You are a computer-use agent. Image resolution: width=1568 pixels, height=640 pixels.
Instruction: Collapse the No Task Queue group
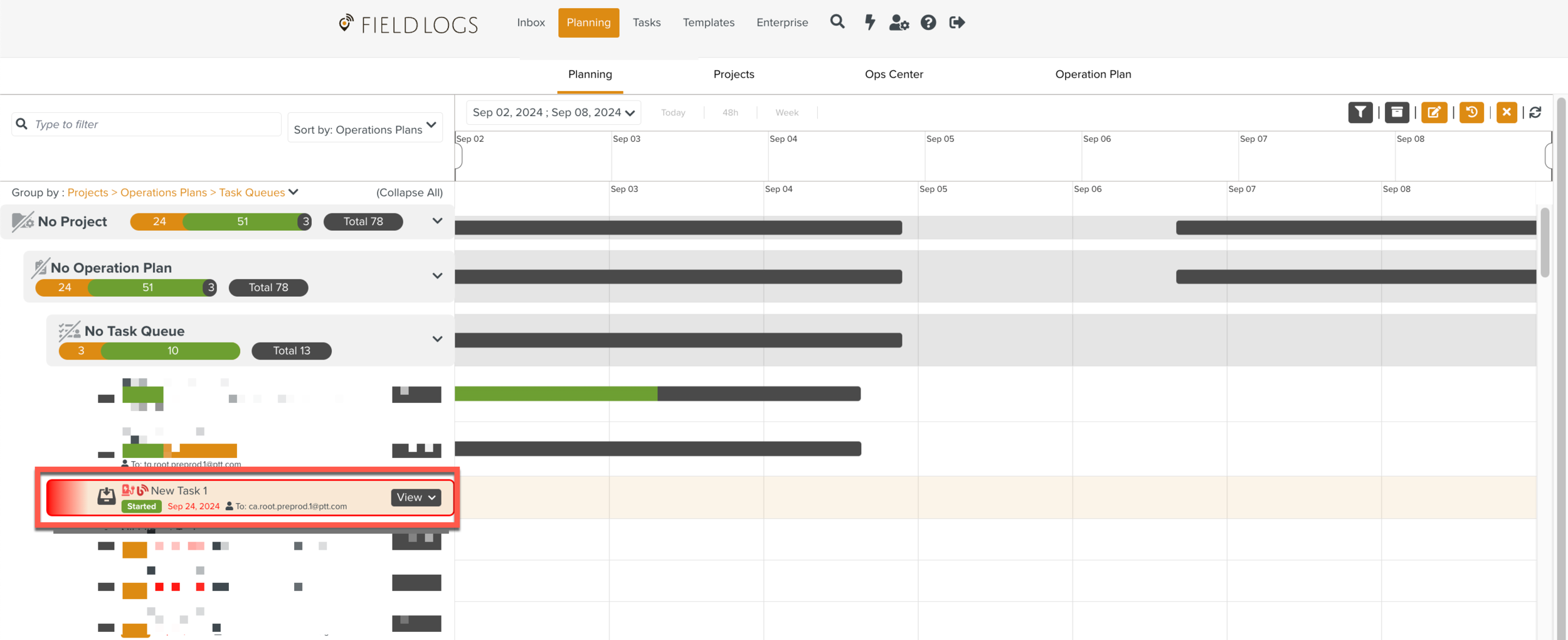[x=437, y=339]
